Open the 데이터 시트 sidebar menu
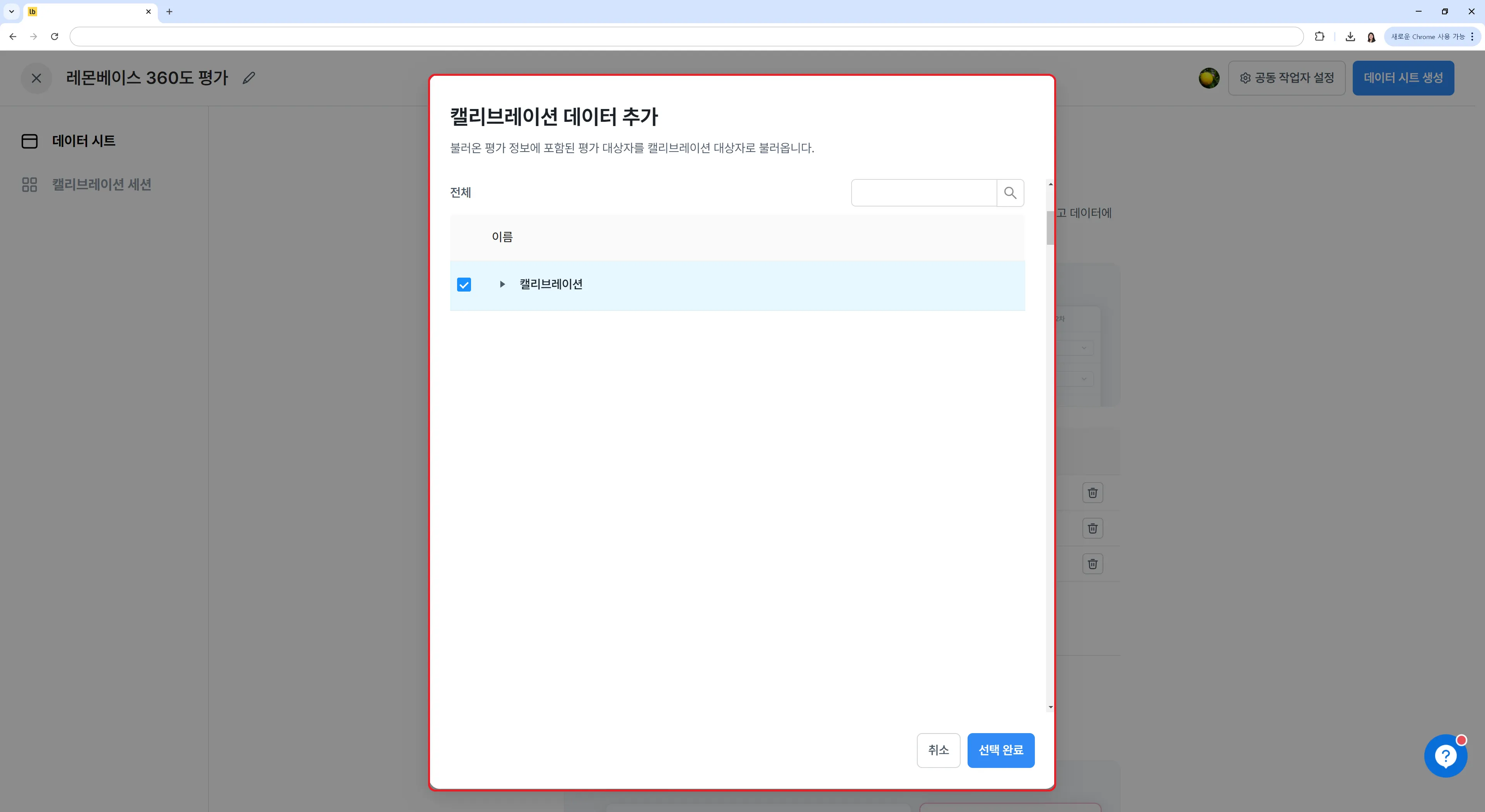Viewport: 1485px width, 812px height. [84, 141]
